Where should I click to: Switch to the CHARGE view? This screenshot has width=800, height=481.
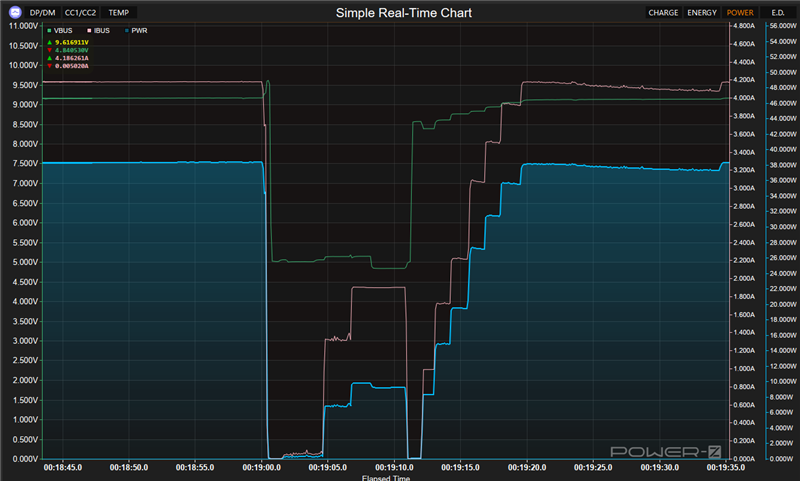[x=662, y=13]
